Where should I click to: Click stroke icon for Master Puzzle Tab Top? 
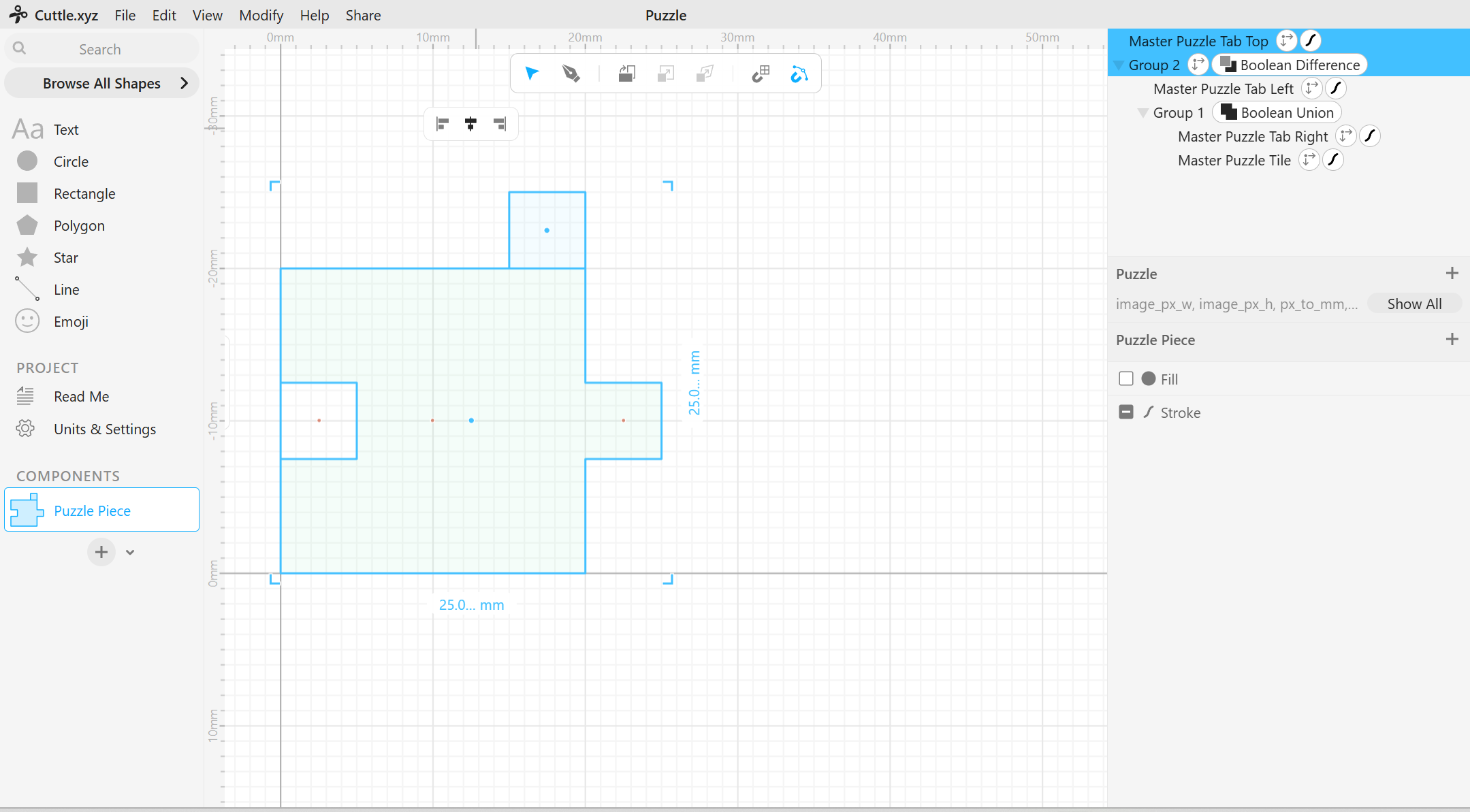[x=1311, y=41]
